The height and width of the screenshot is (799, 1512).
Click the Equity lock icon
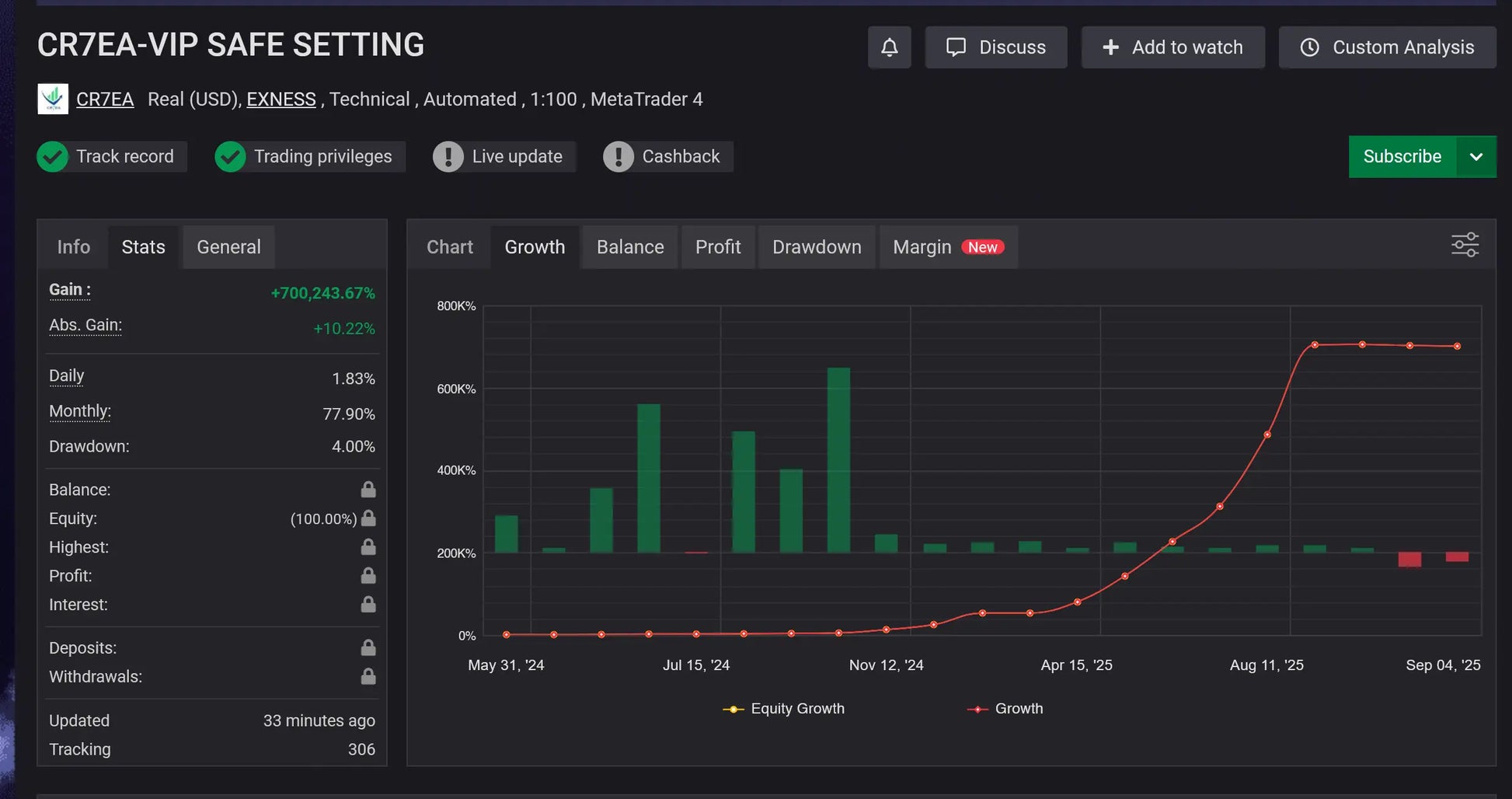point(368,518)
